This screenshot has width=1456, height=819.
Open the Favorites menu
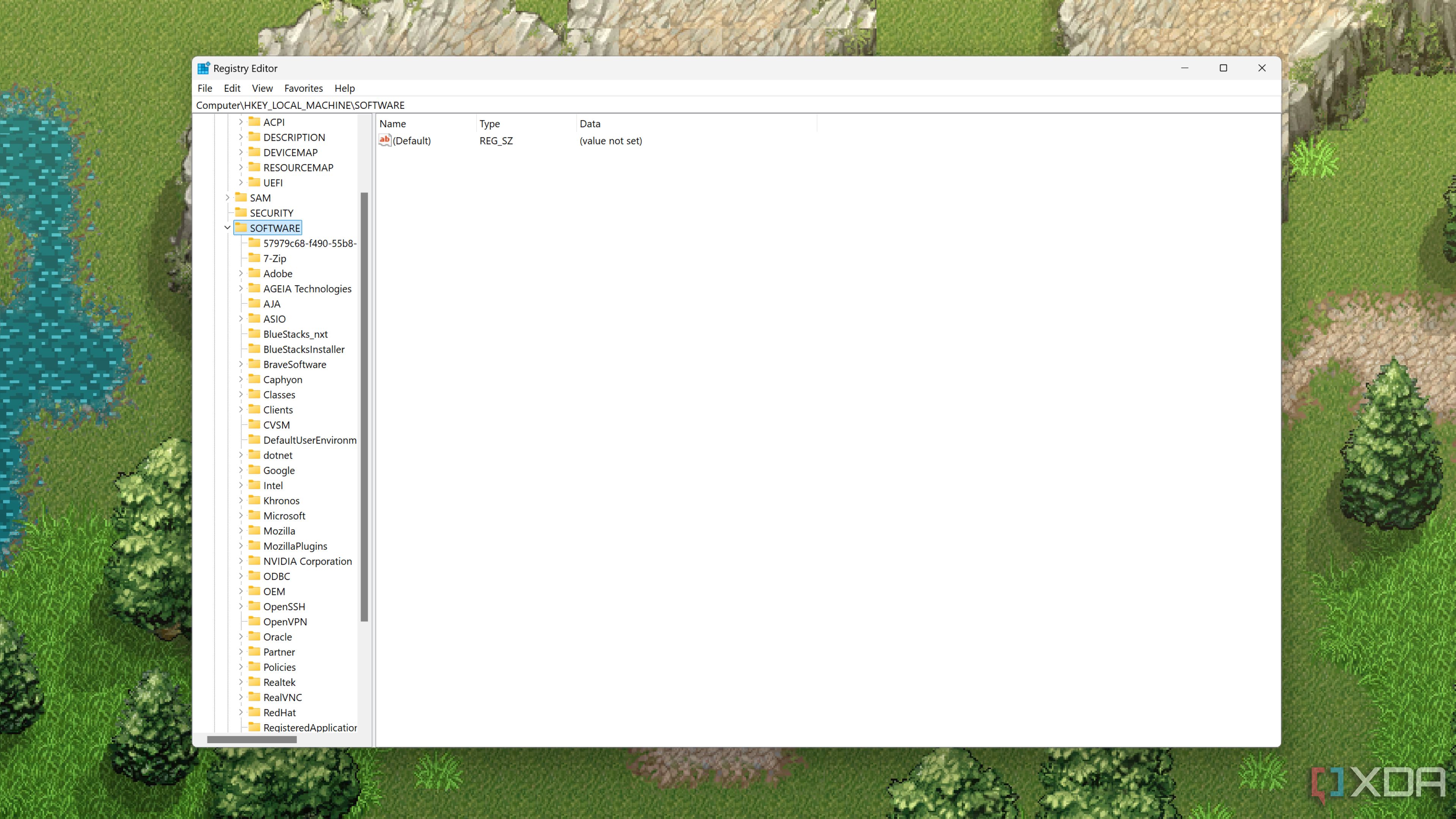click(x=303, y=88)
